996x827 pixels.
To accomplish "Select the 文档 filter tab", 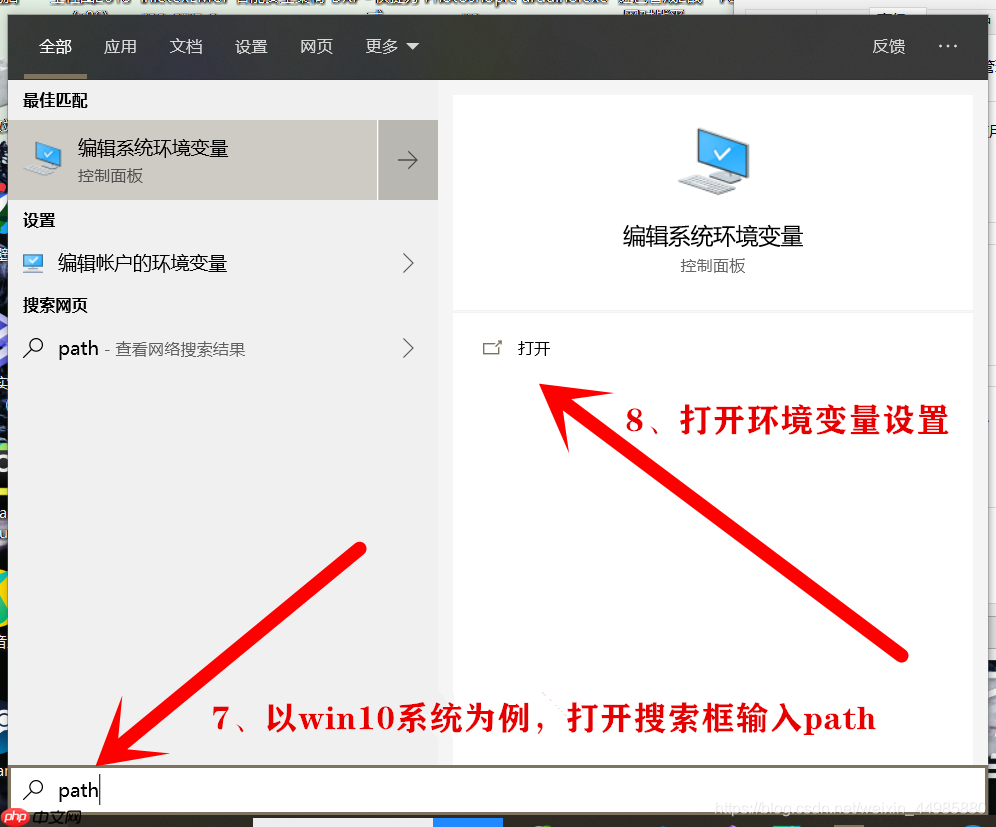I will click(x=186, y=46).
